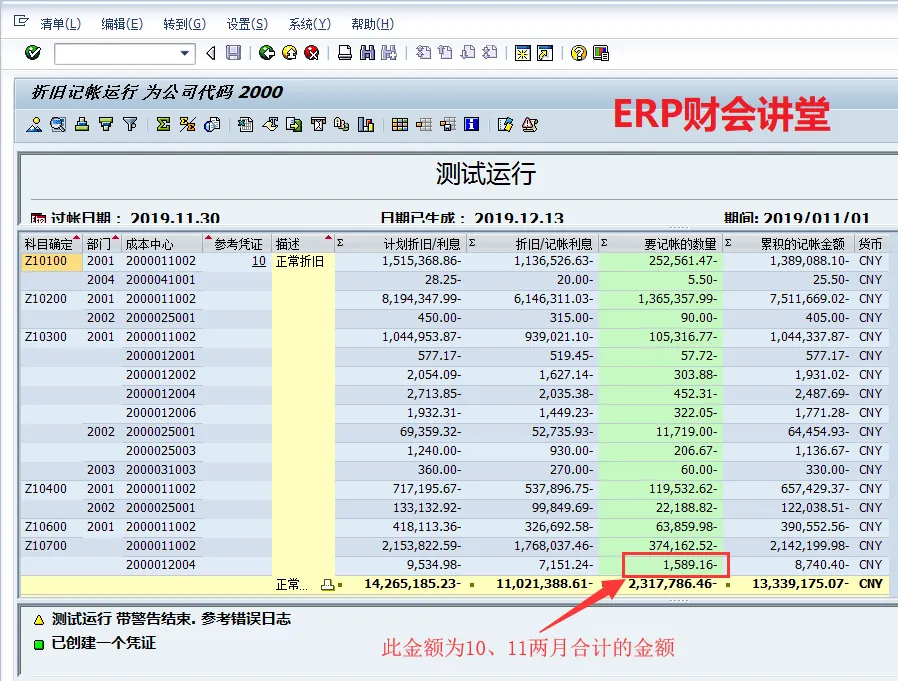This screenshot has height=681, width=898.
Task: Select the 要记帐的数量 column header
Action: click(660, 244)
